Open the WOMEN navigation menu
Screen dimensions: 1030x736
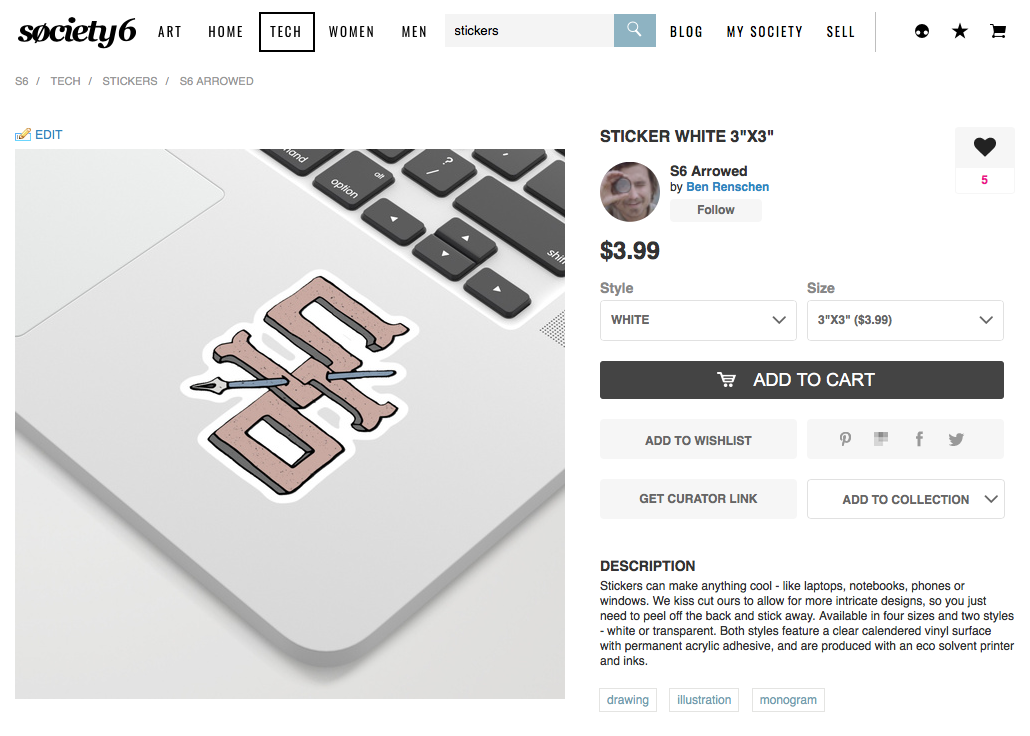coord(351,32)
